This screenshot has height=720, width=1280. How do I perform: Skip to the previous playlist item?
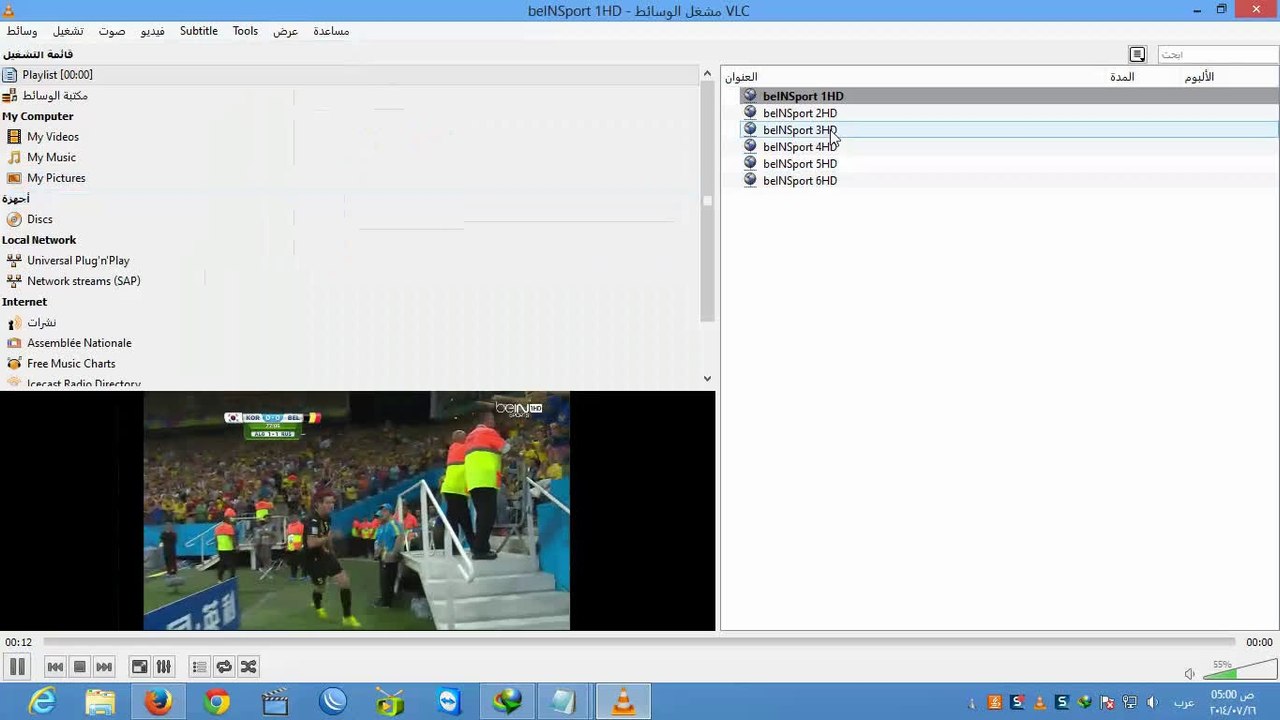click(55, 667)
